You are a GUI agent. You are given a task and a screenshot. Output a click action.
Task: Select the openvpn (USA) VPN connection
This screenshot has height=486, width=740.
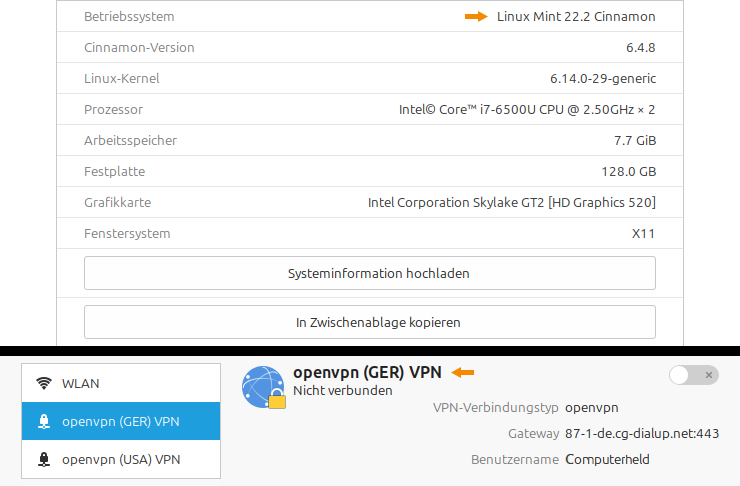point(120,460)
